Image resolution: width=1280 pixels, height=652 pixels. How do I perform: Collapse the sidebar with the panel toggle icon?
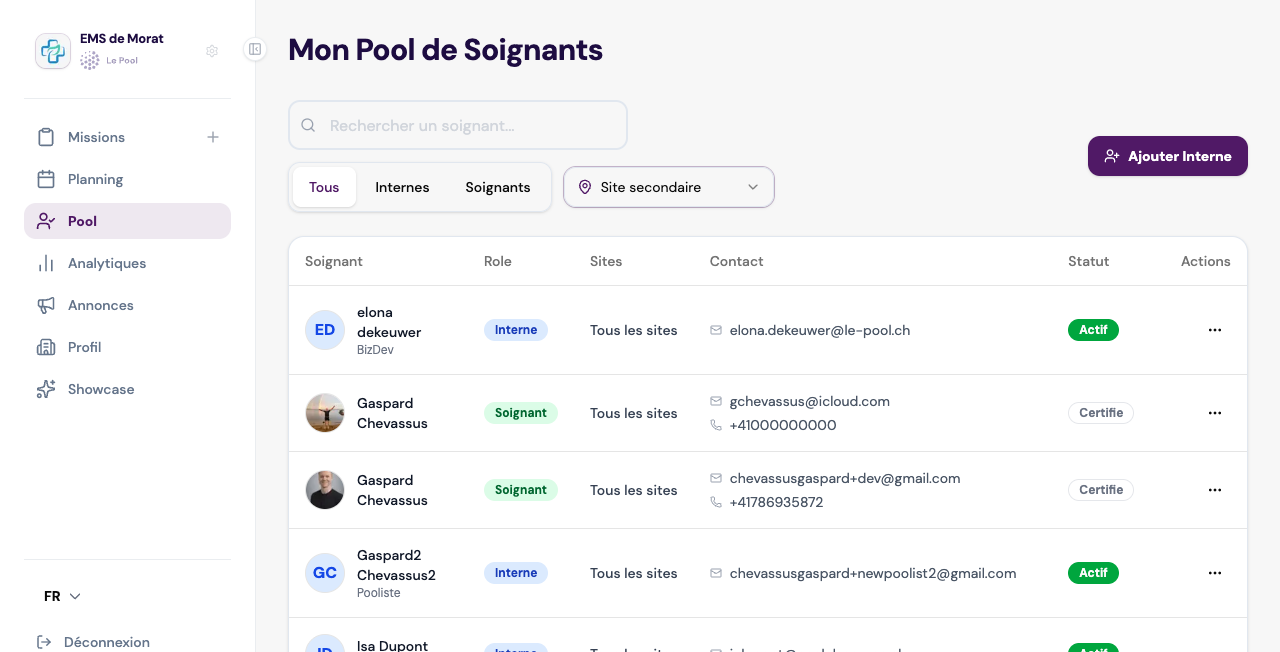pyautogui.click(x=255, y=49)
